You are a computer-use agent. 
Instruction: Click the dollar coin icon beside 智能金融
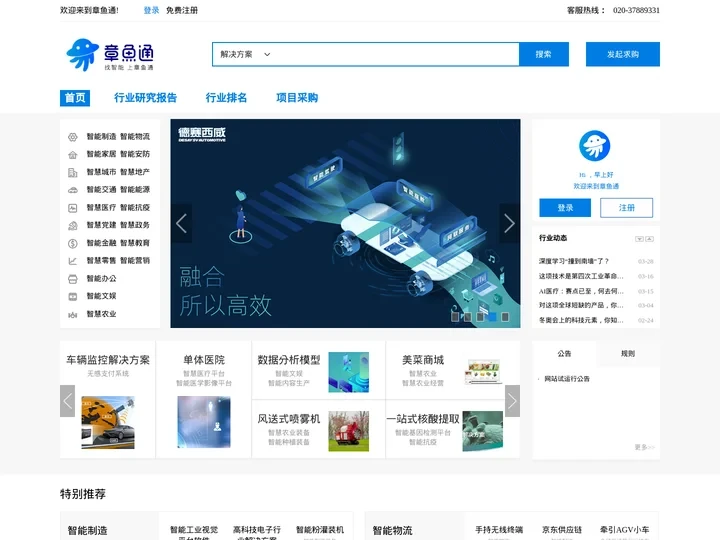[x=73, y=243]
